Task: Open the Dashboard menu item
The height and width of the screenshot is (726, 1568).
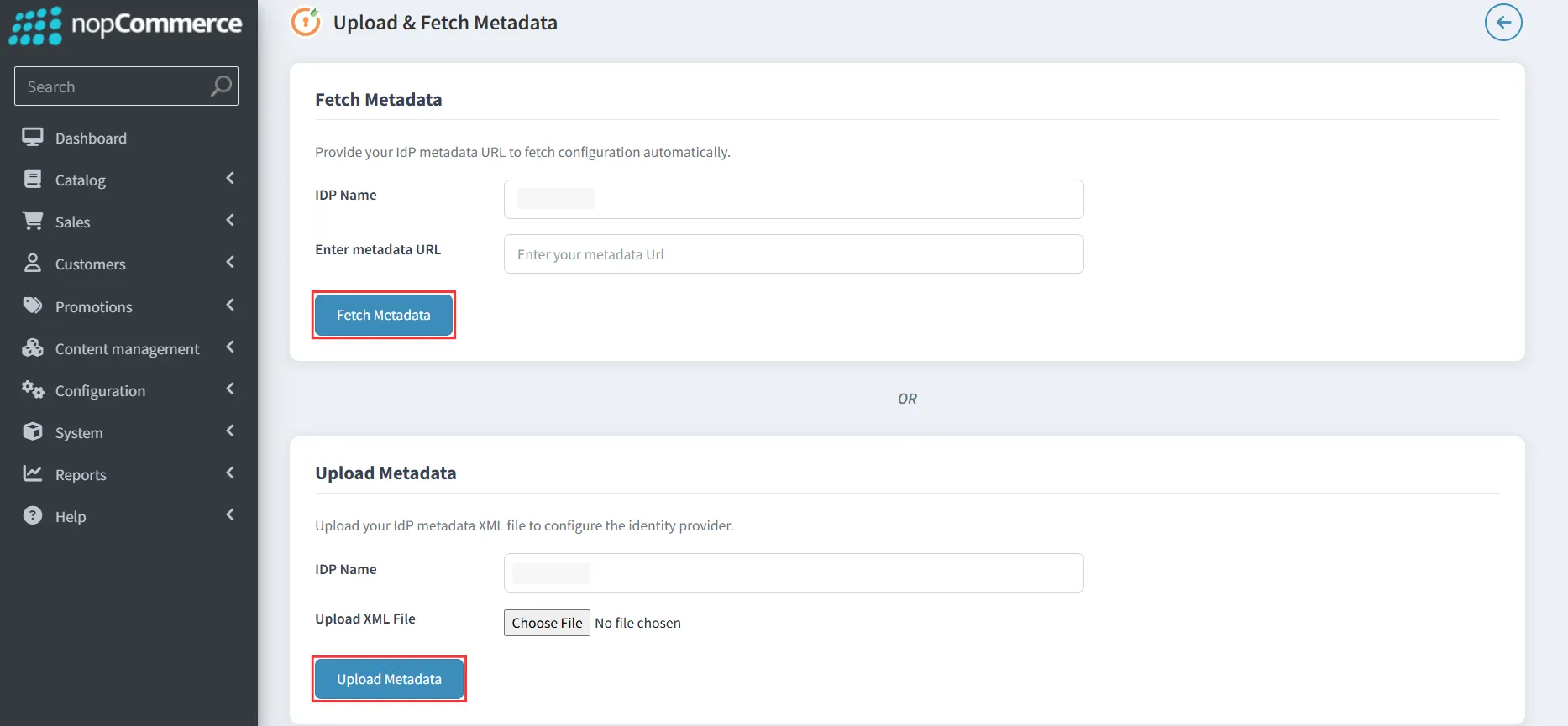Action: point(128,138)
